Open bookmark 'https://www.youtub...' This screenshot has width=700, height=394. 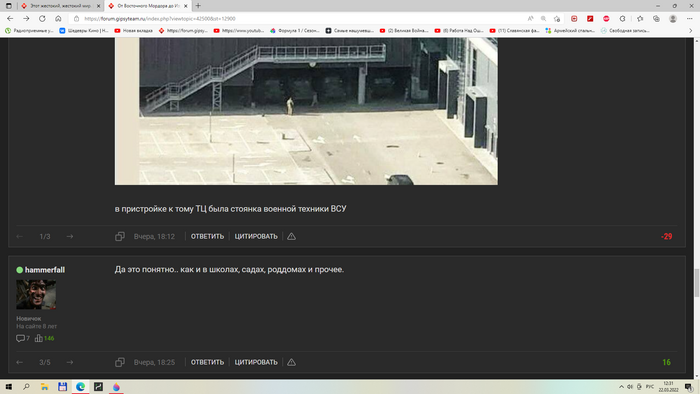coord(239,31)
